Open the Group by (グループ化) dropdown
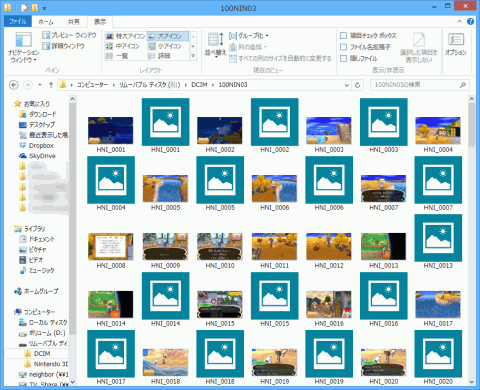 (x=249, y=35)
